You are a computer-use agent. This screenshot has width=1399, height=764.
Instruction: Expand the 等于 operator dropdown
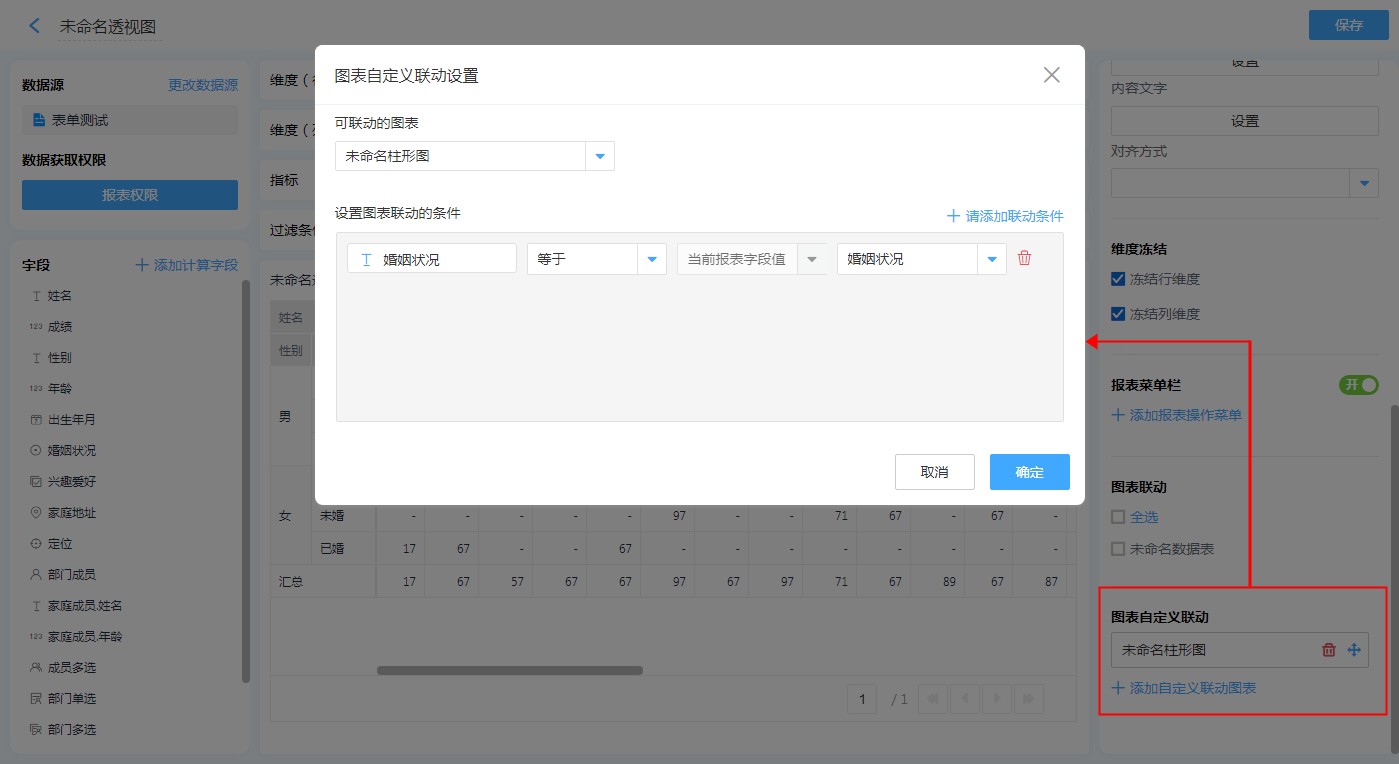coord(651,259)
